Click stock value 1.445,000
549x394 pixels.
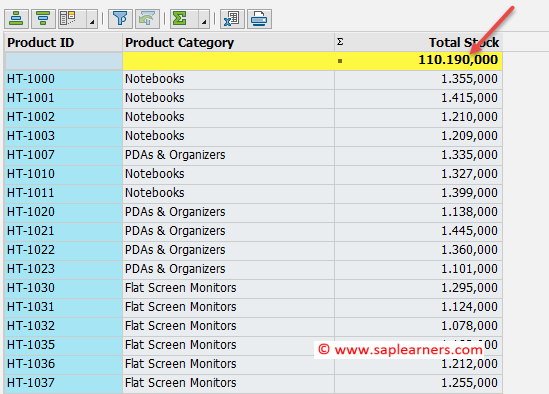[x=469, y=231]
